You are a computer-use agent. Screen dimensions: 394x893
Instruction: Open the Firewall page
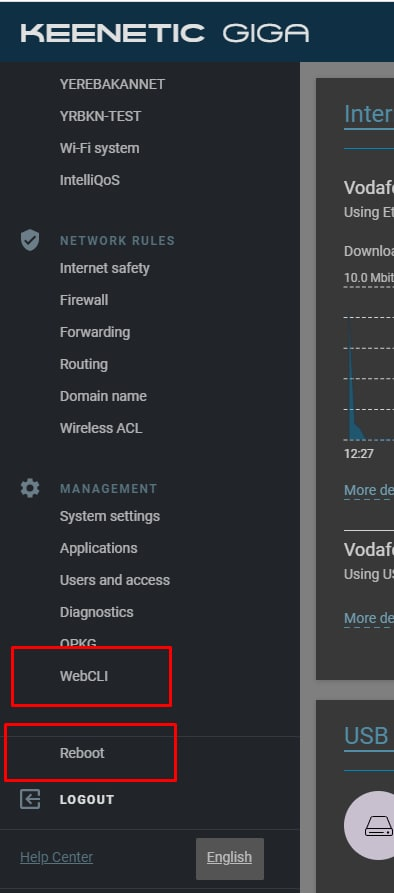point(84,300)
